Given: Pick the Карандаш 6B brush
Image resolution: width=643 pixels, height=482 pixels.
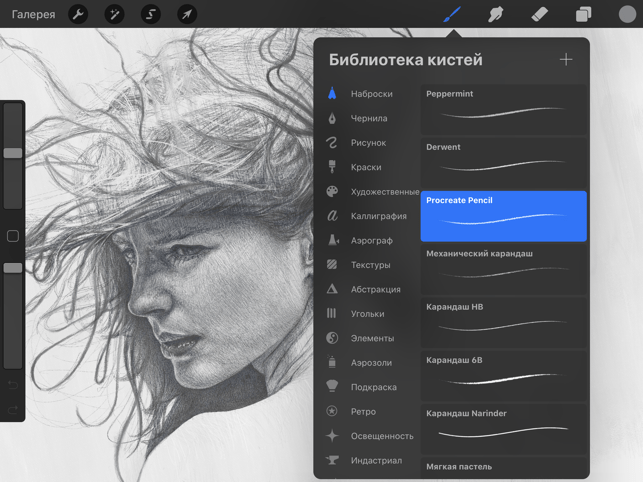Looking at the screenshot, I should click(503, 375).
